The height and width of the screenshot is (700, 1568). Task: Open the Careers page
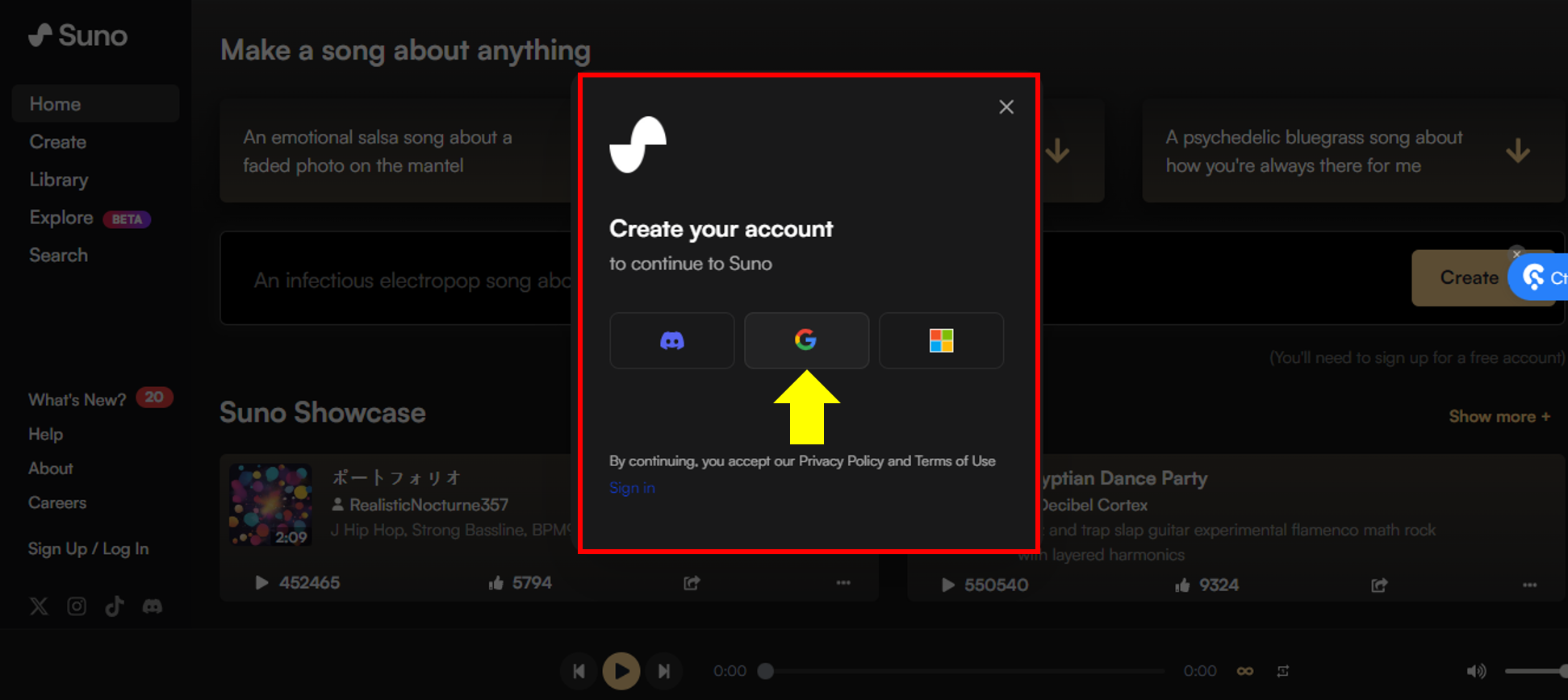pos(56,502)
